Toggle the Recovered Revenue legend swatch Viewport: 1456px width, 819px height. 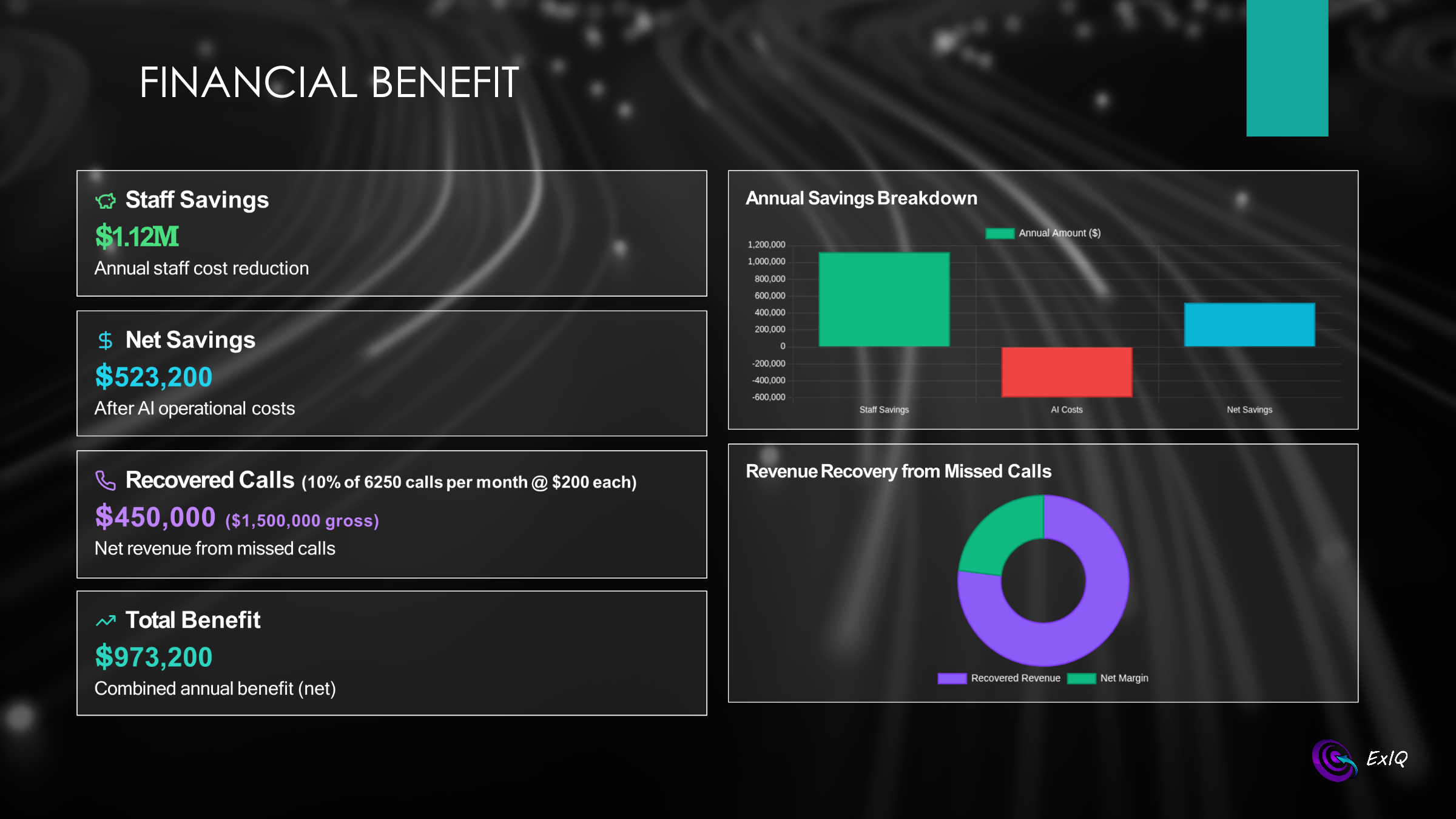click(952, 678)
